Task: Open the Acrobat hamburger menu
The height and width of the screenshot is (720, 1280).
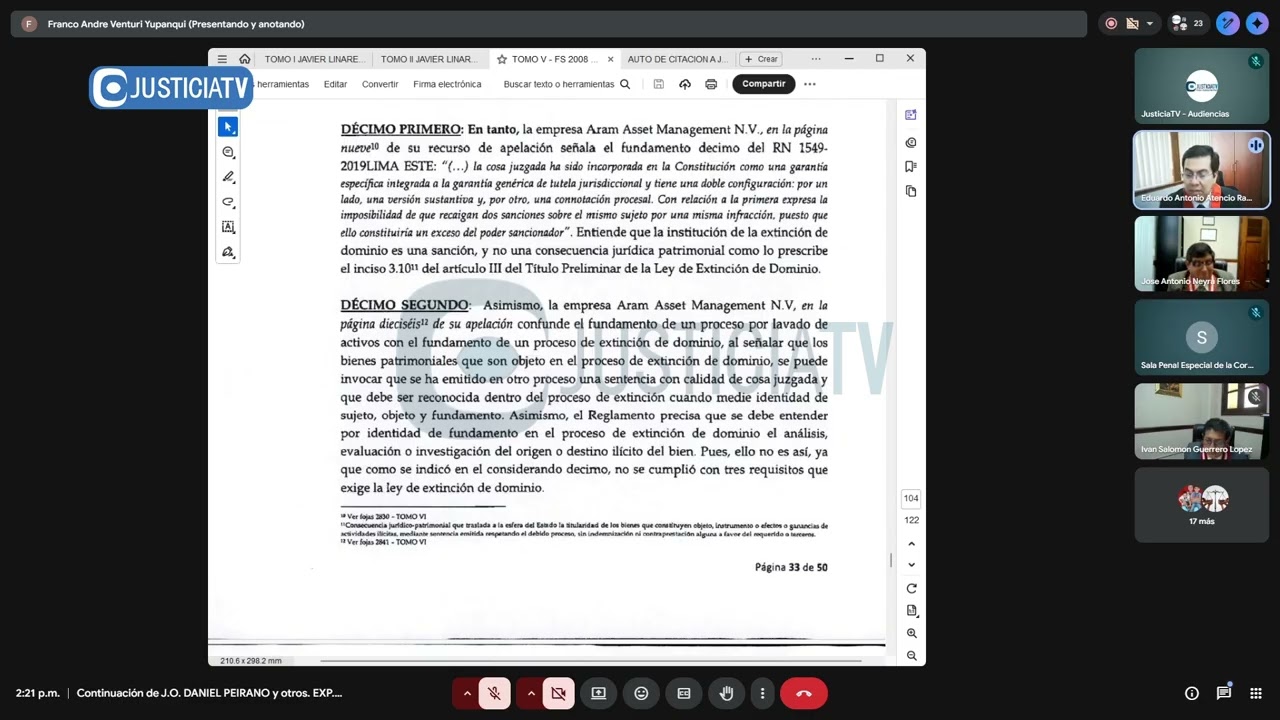Action: (x=222, y=59)
